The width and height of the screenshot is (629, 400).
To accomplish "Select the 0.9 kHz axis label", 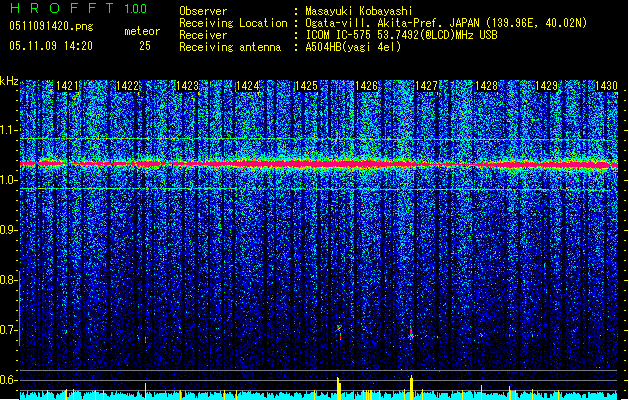I will pyautogui.click(x=9, y=230).
